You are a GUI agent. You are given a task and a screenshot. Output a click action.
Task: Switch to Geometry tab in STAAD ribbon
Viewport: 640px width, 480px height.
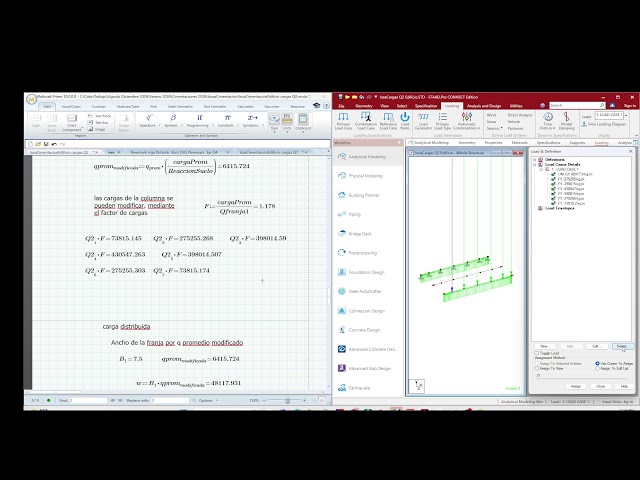point(363,106)
